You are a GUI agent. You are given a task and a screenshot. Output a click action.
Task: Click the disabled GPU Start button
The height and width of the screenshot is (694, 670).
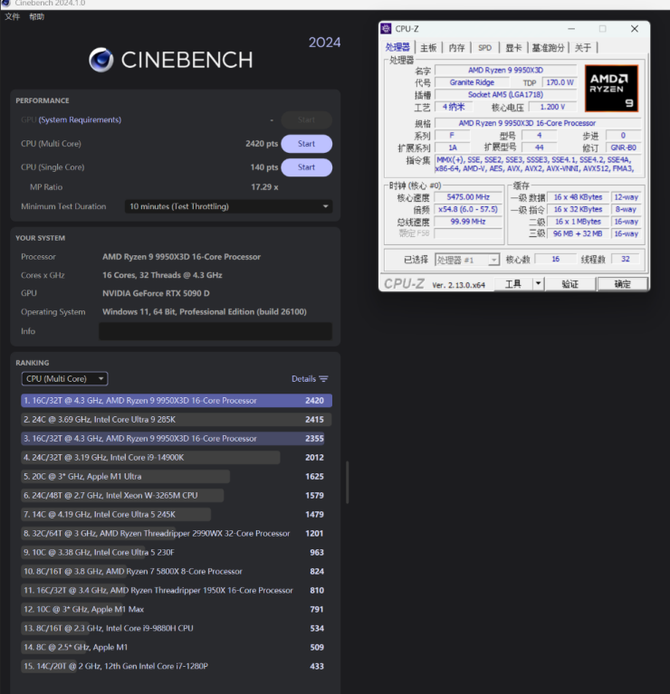pyautogui.click(x=306, y=120)
